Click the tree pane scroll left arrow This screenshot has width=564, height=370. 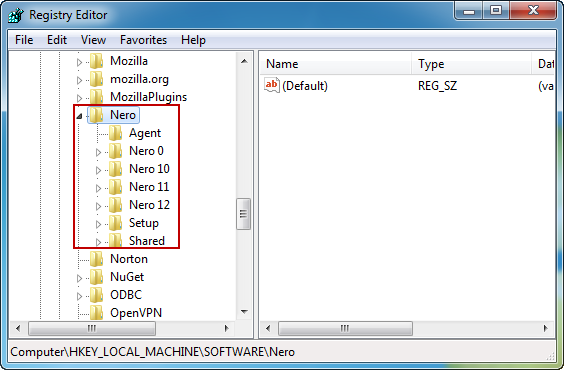point(18,328)
